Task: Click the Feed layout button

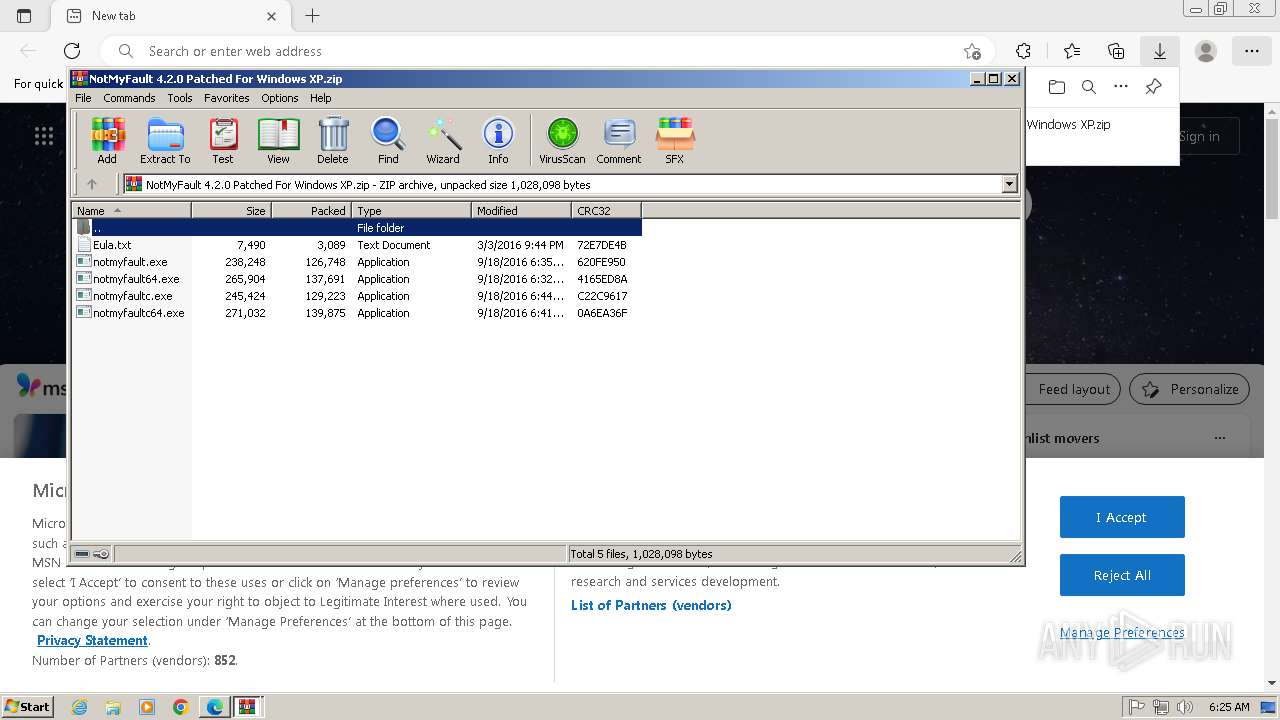Action: 1073,389
